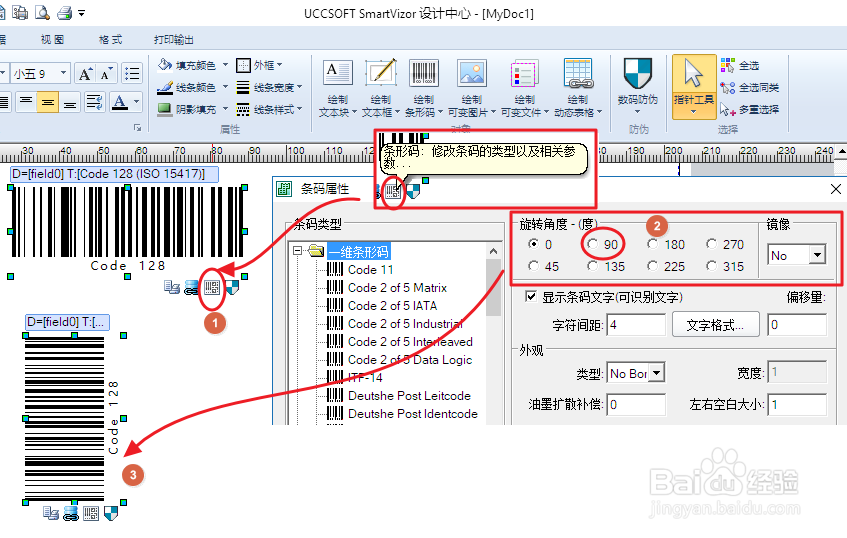847x538 pixels.
Task: Open the 类型 No Border dropdown
Action: click(x=656, y=373)
